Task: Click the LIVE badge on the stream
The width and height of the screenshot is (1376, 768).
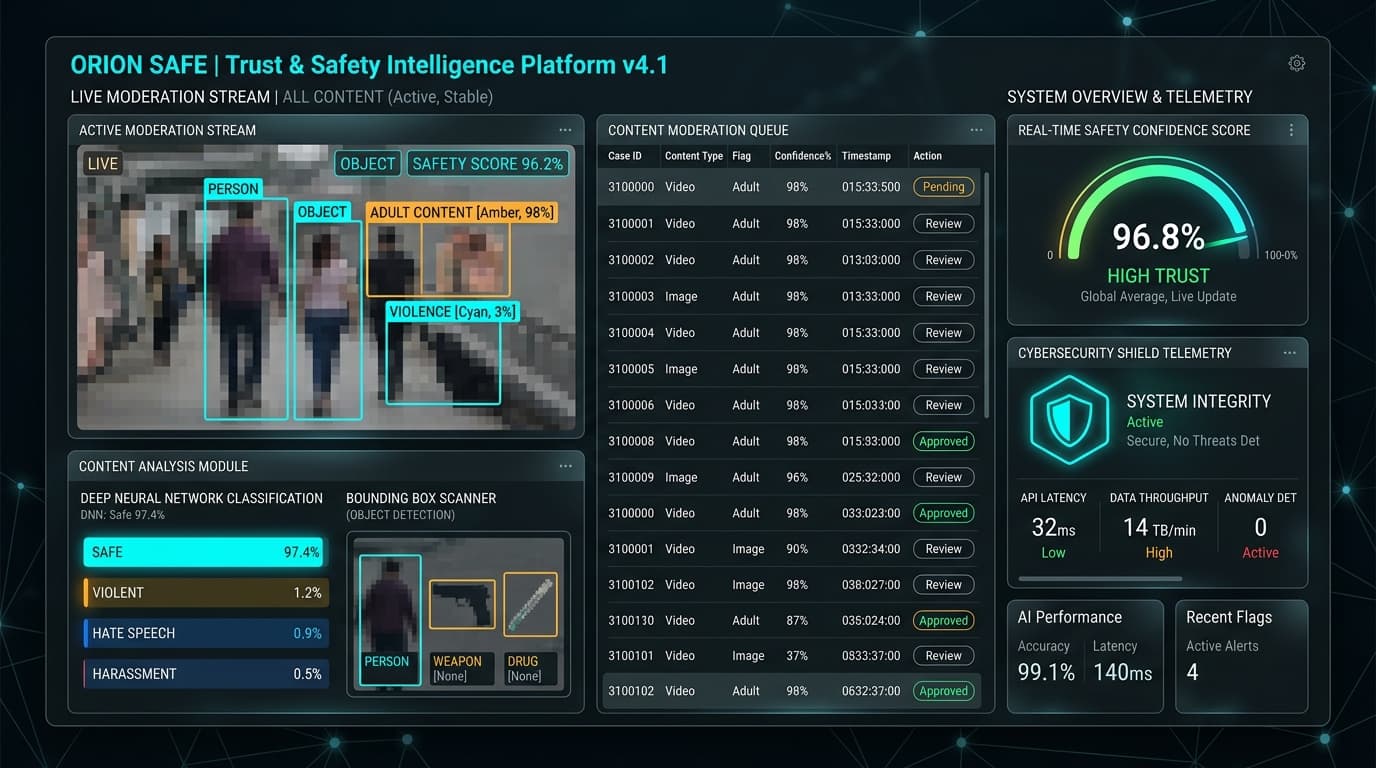Action: (102, 164)
